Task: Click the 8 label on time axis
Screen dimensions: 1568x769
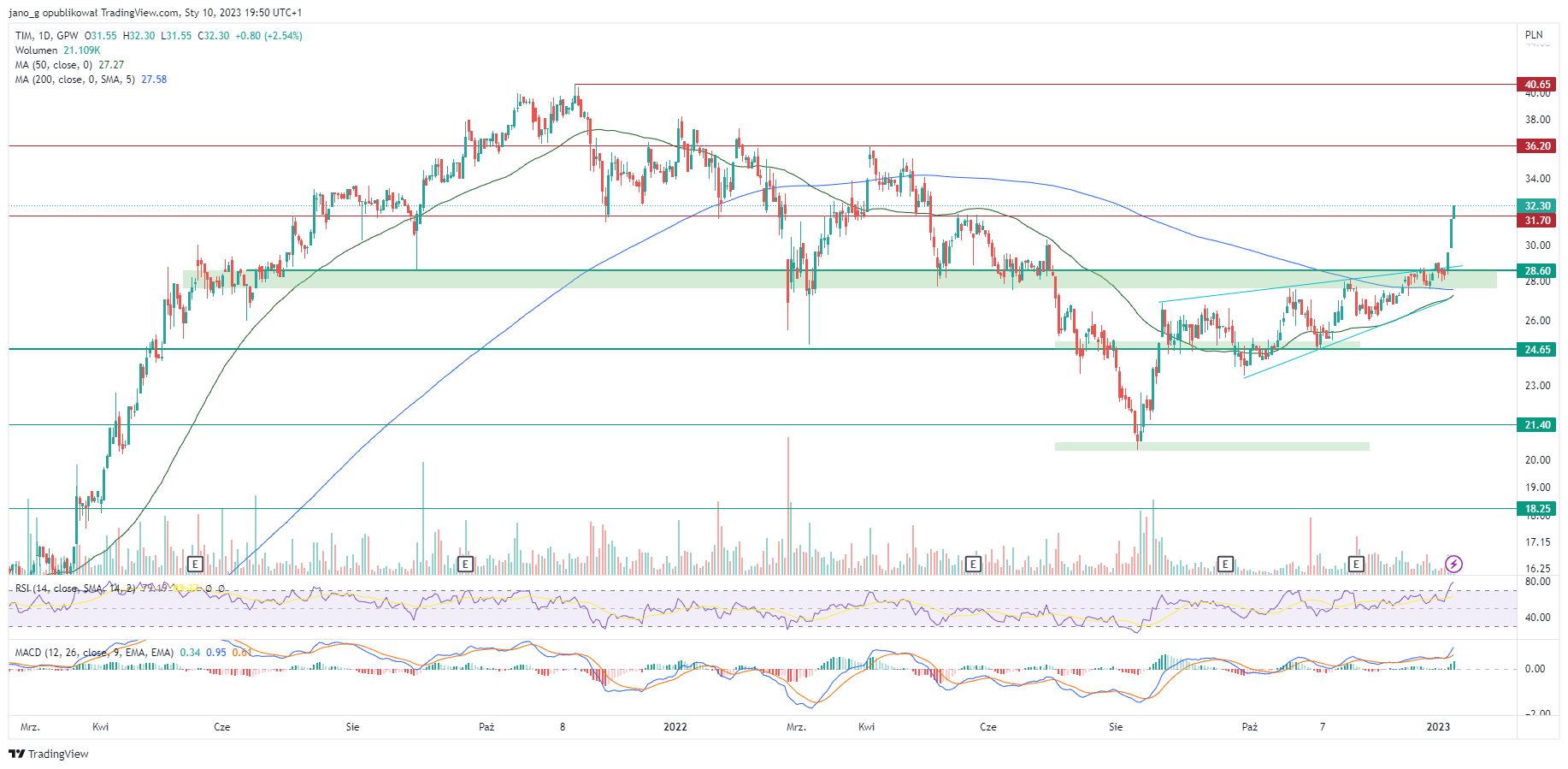Action: click(563, 727)
